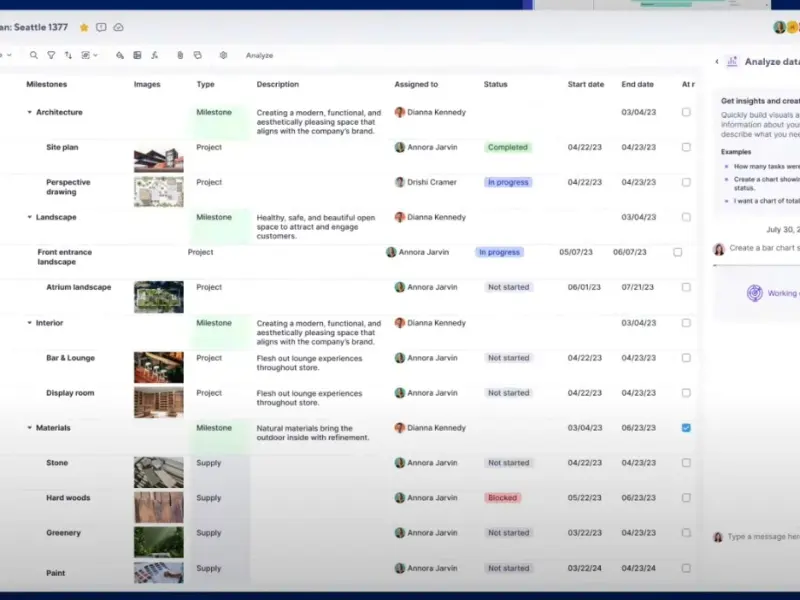This screenshot has height=600, width=800.
Task: Click the Type a message input field
Action: pyautogui.click(x=762, y=537)
